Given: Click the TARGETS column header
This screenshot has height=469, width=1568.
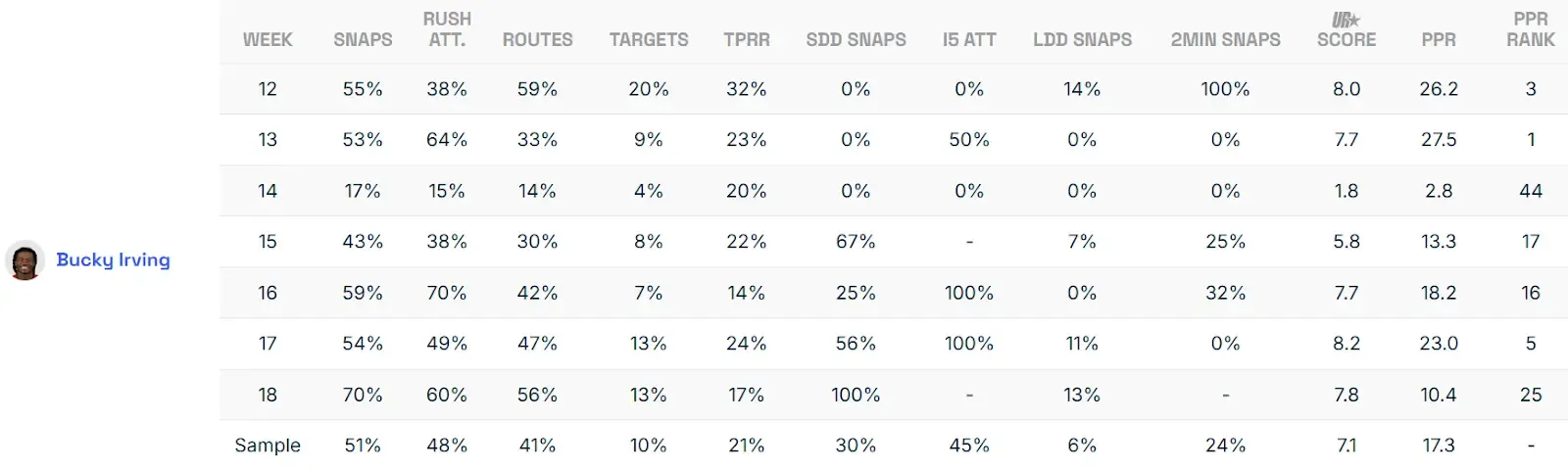Looking at the screenshot, I should [x=649, y=40].
